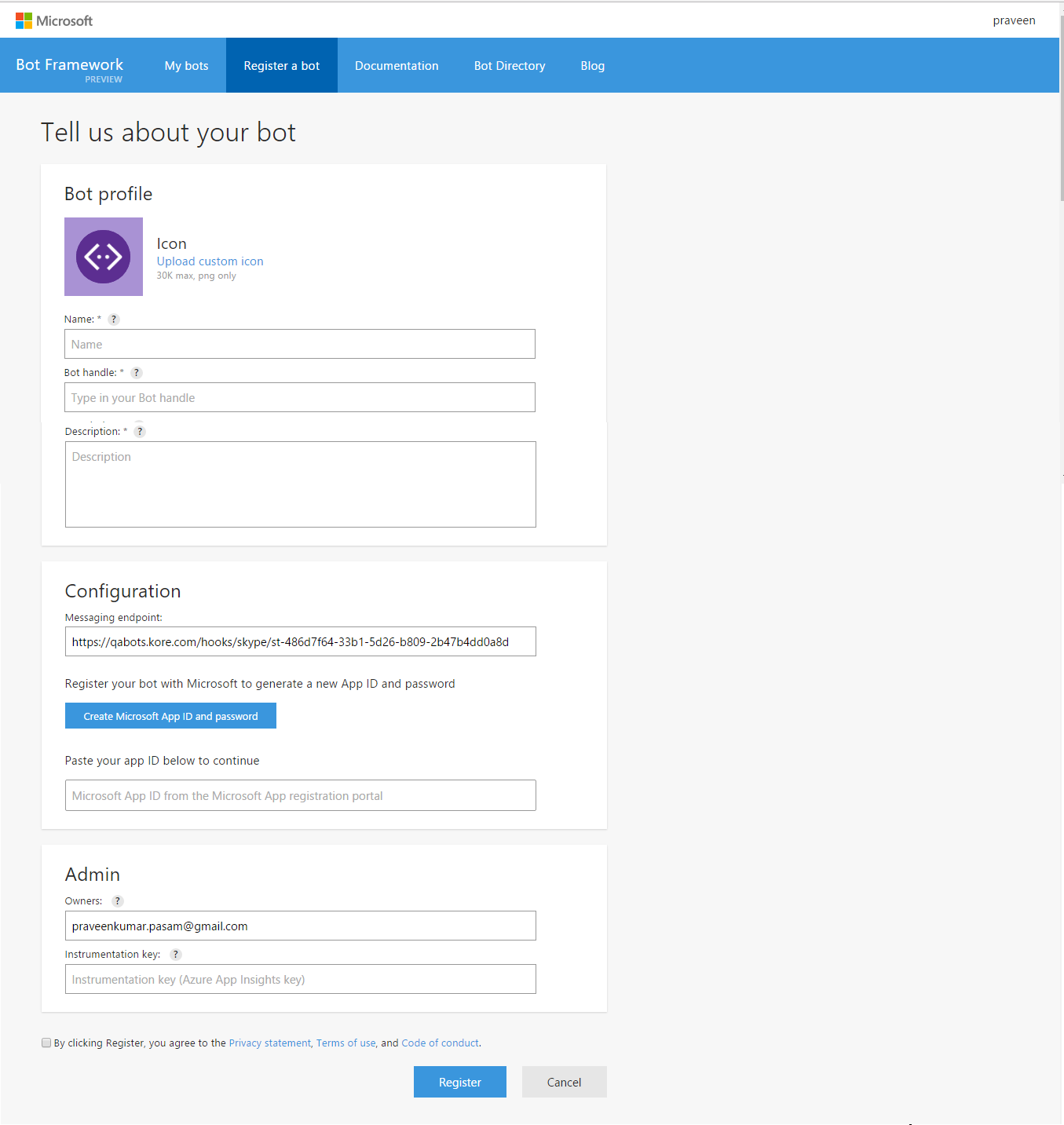Open the Terms of use link
This screenshot has width=1064, height=1125.
point(346,1043)
